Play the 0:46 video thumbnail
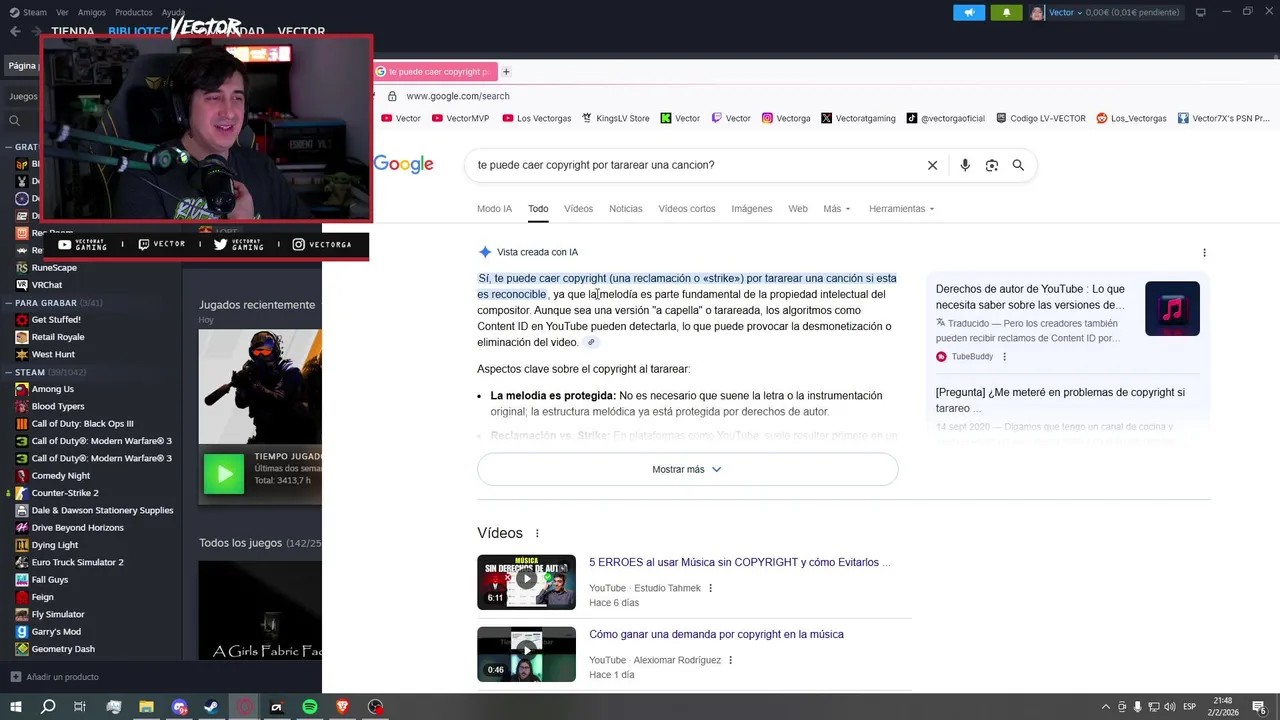The image size is (1280, 720). click(526, 654)
